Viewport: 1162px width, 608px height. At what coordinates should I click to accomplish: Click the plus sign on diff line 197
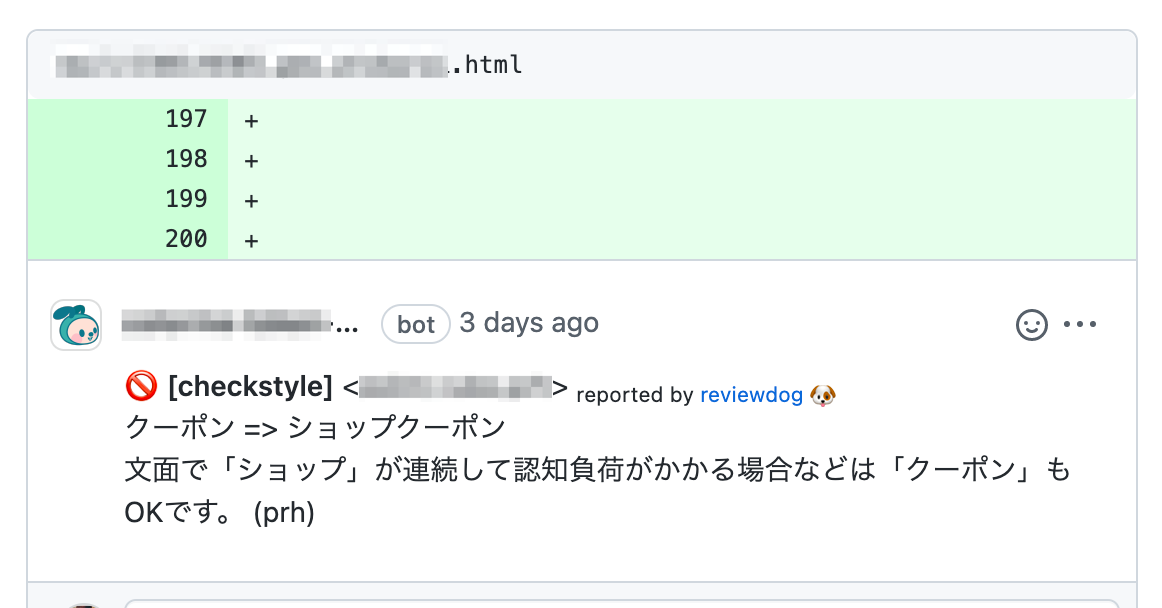[x=250, y=119]
